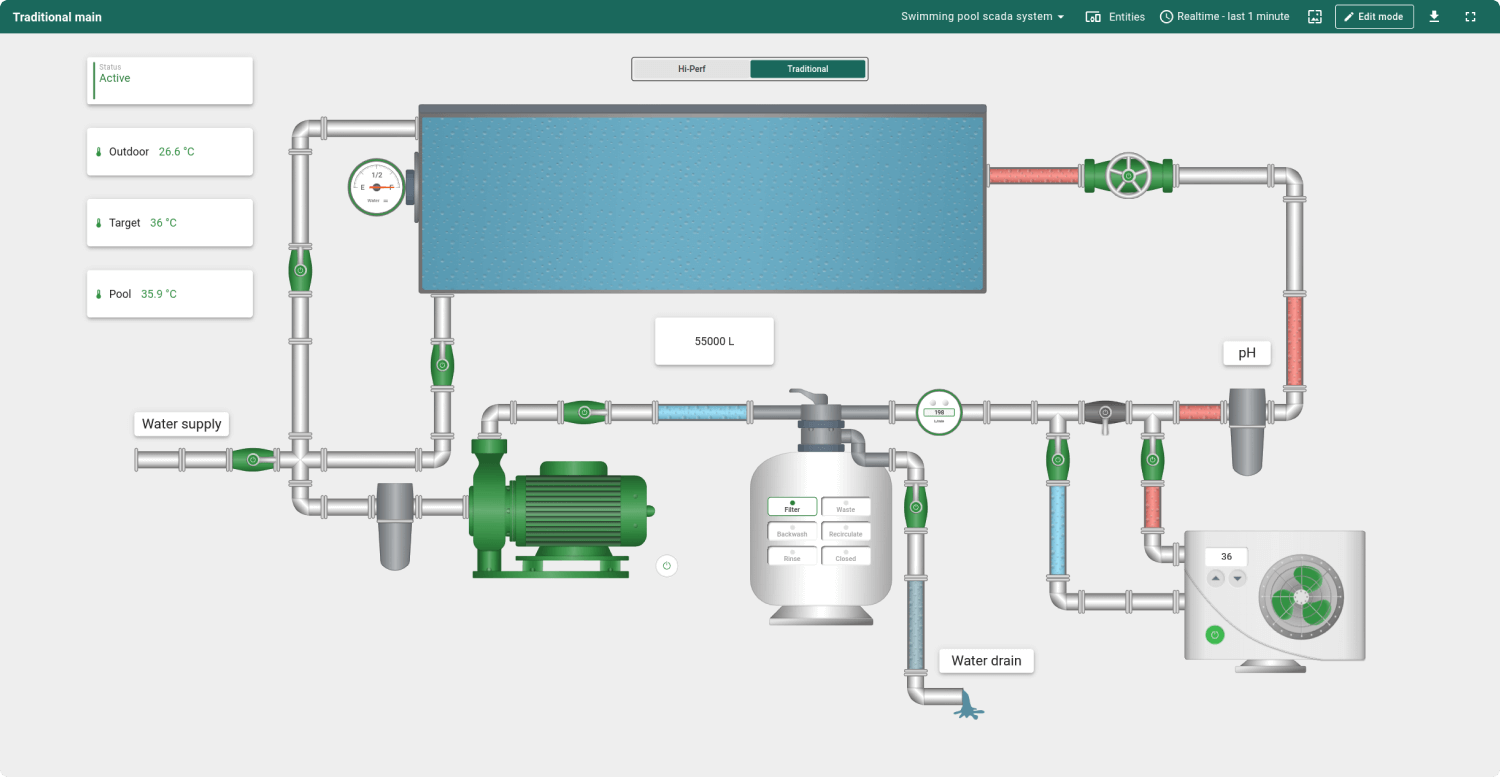The height and width of the screenshot is (777, 1500).
Task: Toggle the valve above the red heat pump pipe
Action: pos(1152,460)
